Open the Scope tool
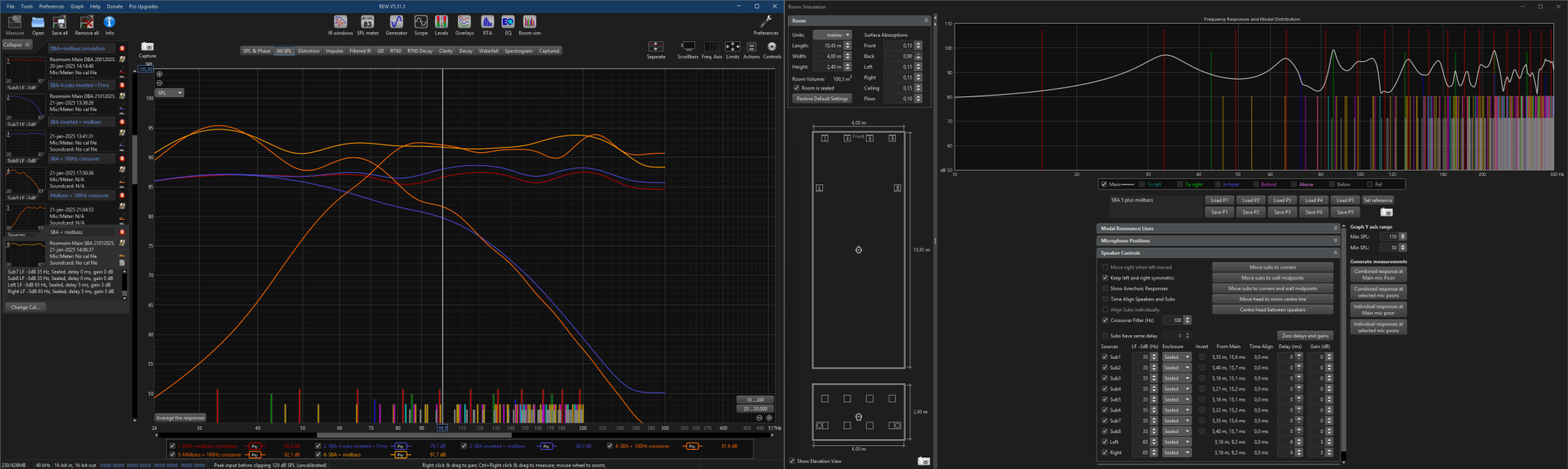Image resolution: width=1568 pixels, height=469 pixels. tap(421, 21)
